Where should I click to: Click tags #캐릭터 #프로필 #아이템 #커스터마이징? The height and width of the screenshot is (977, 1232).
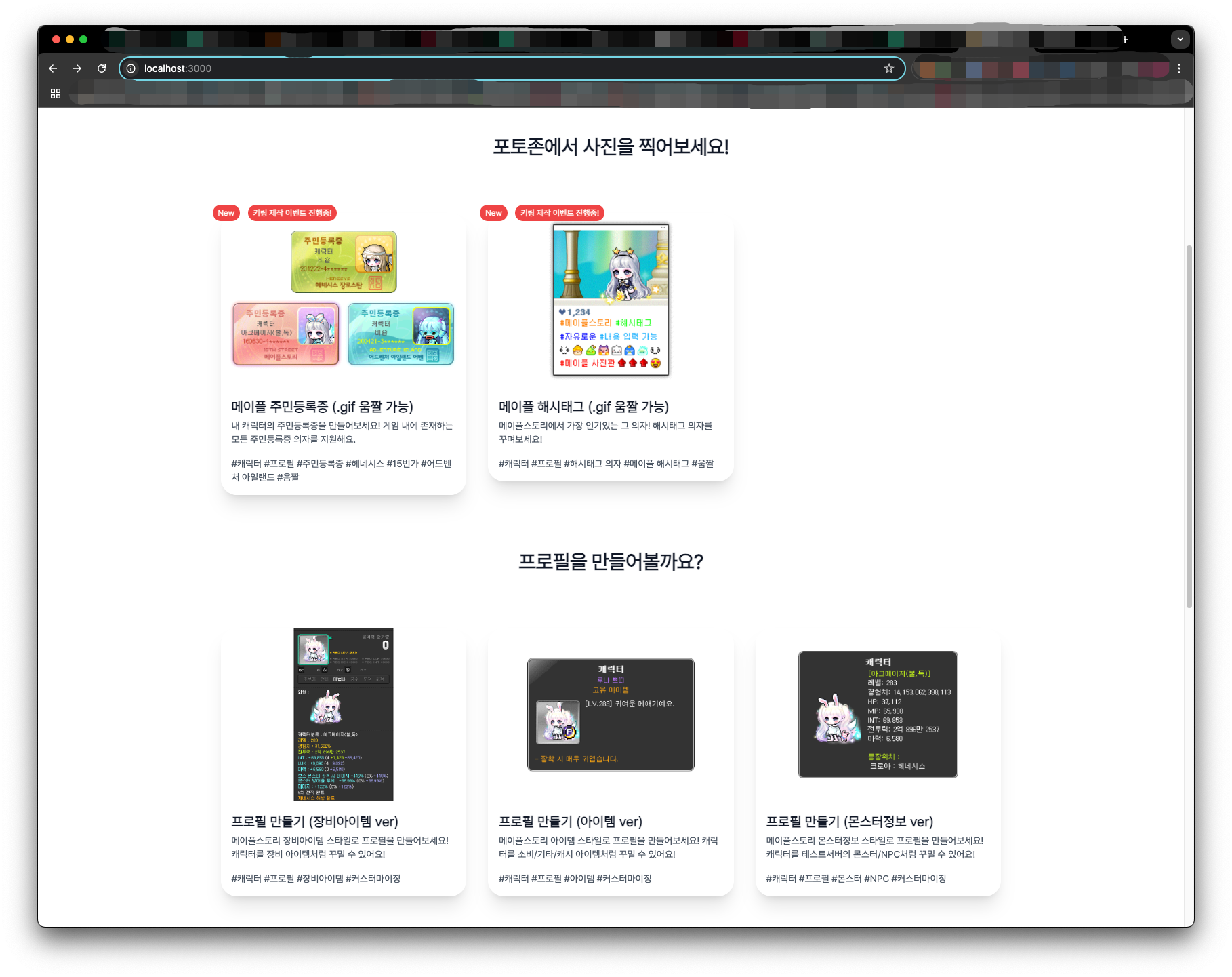tap(575, 879)
